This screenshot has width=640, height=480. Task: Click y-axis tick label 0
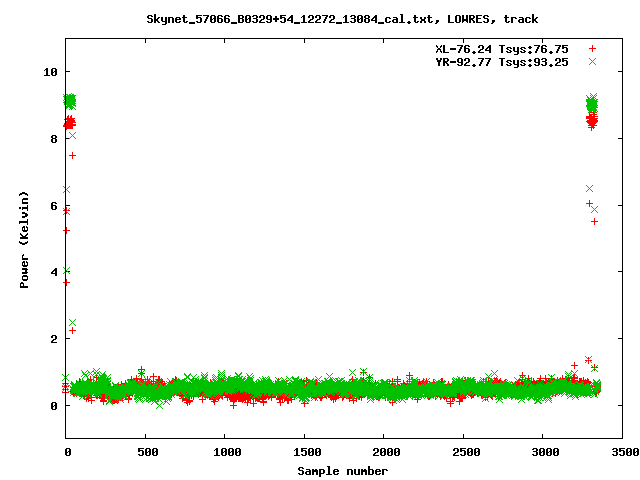[x=54, y=406]
